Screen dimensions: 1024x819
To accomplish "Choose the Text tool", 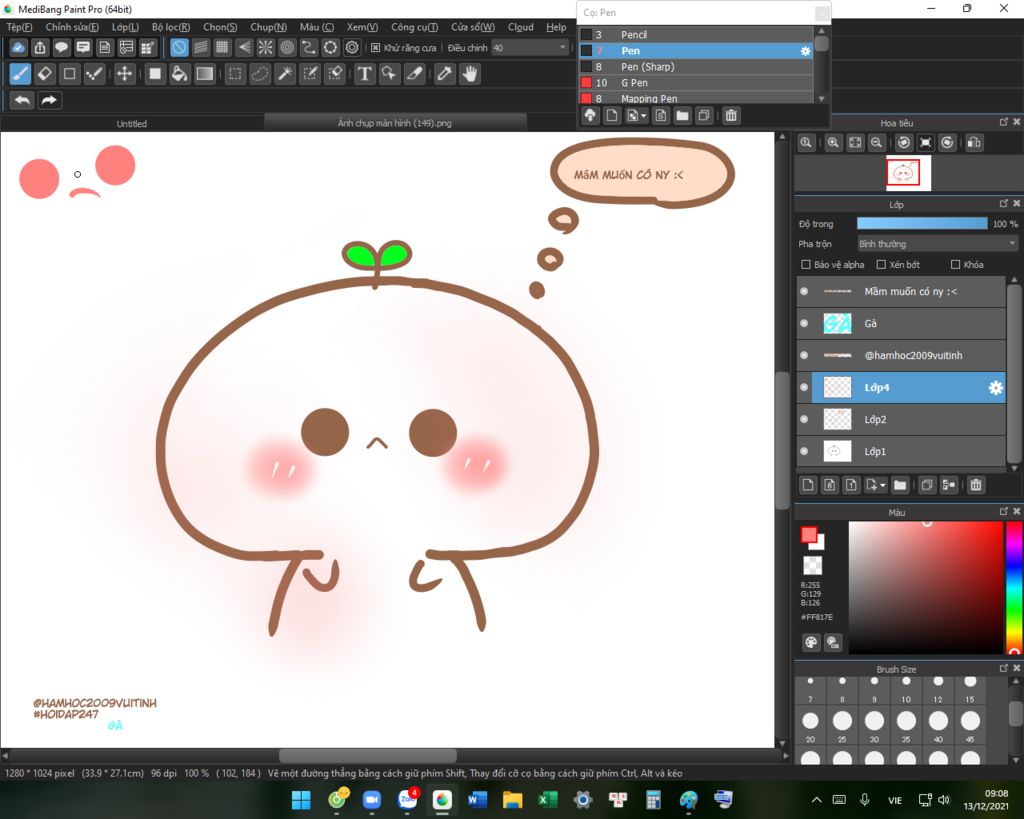I will [364, 74].
